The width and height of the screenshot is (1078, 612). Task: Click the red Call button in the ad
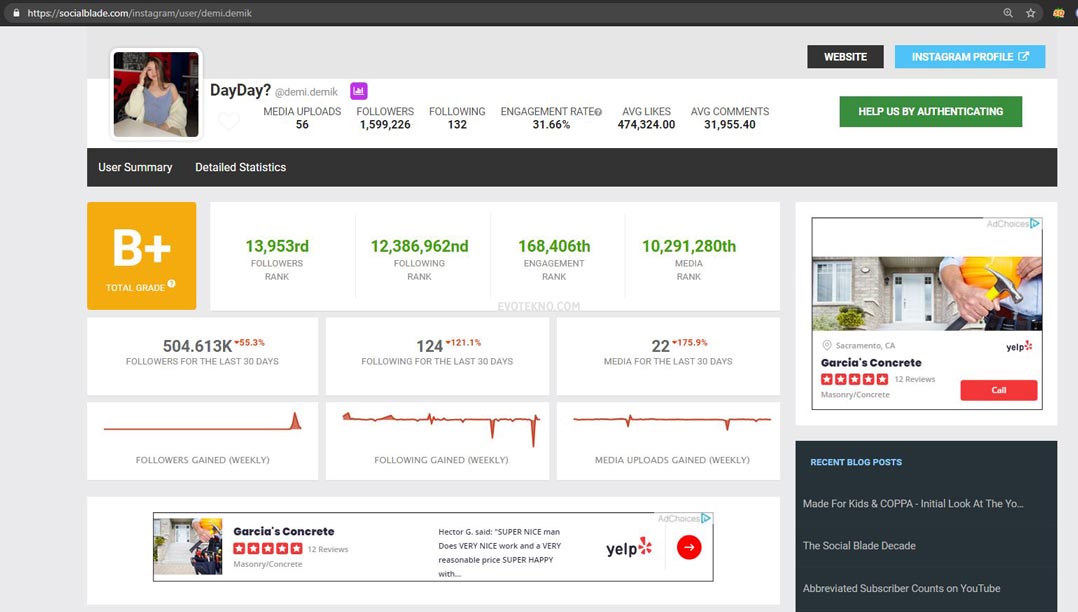click(999, 391)
